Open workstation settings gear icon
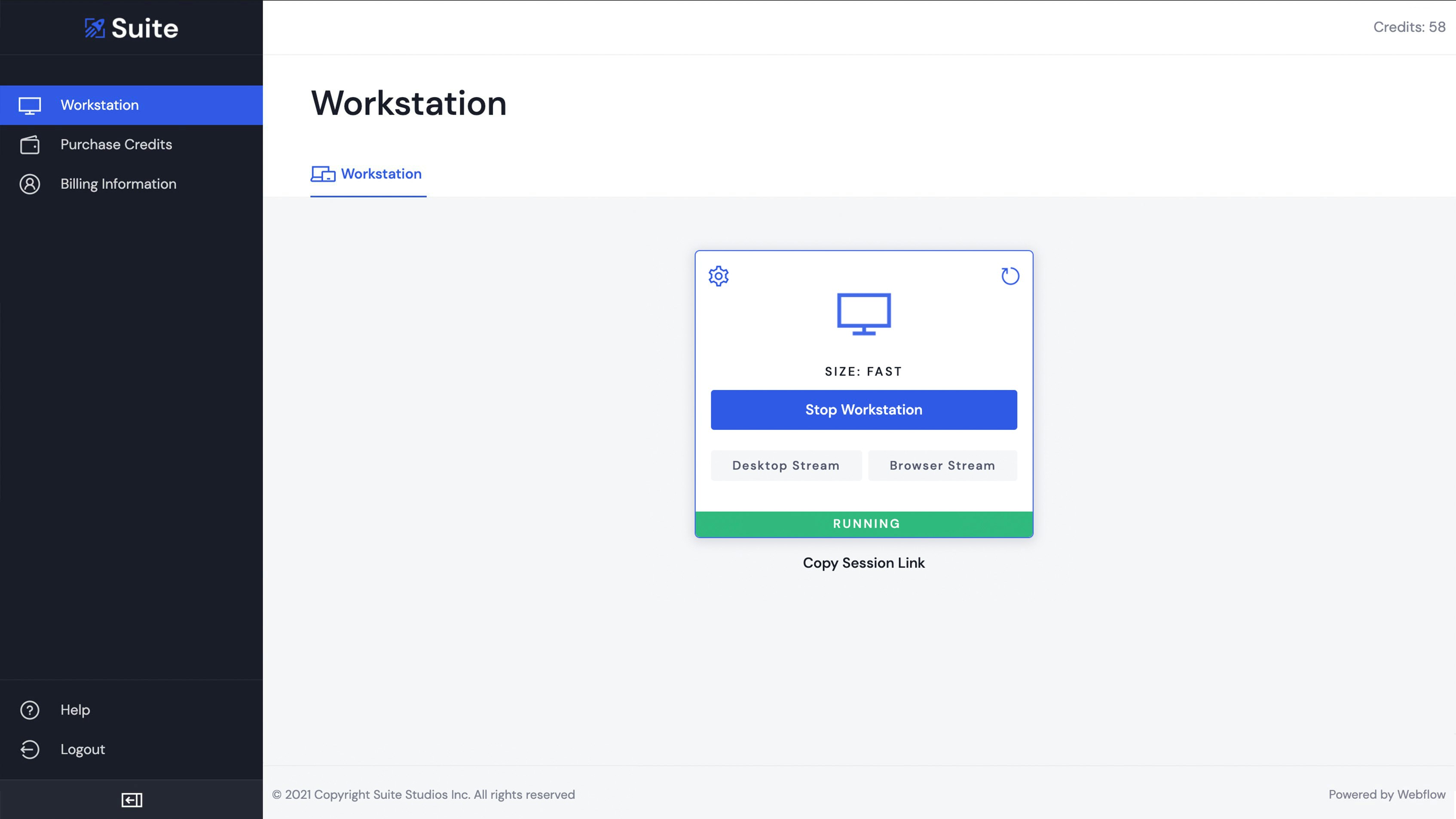The height and width of the screenshot is (819, 1456). (x=719, y=276)
